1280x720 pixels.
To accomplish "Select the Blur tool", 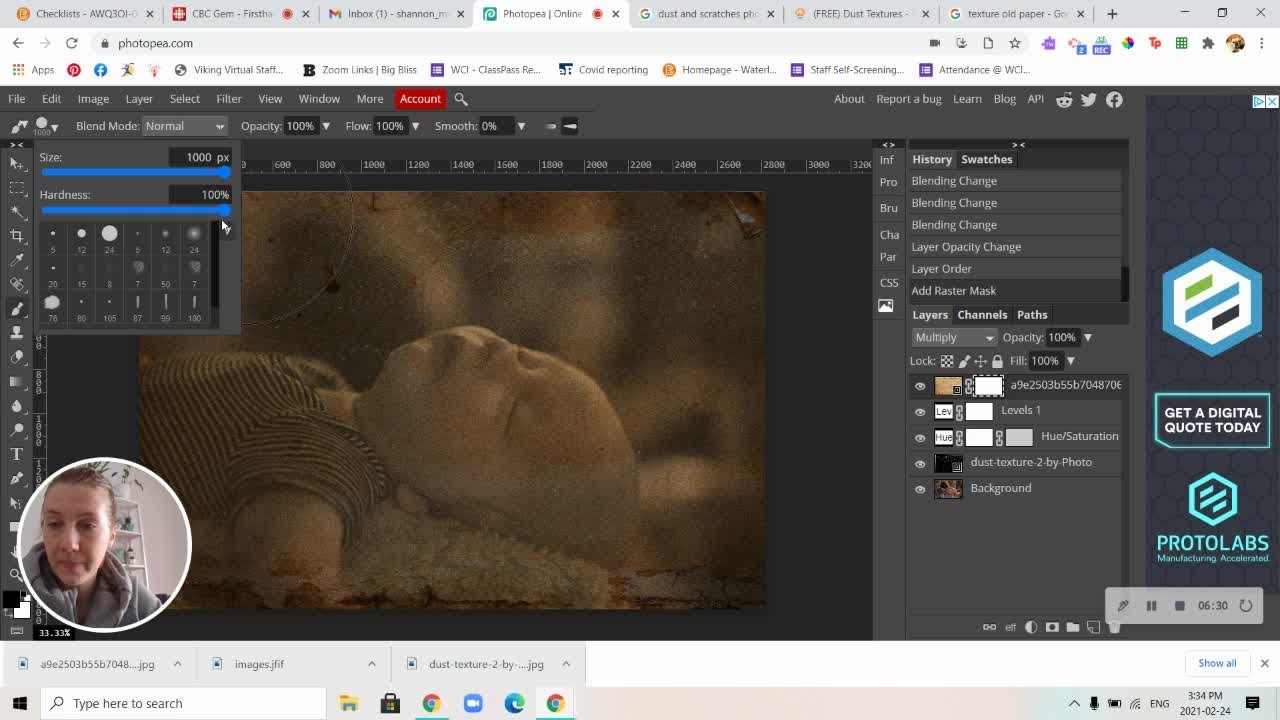I will tap(16, 405).
